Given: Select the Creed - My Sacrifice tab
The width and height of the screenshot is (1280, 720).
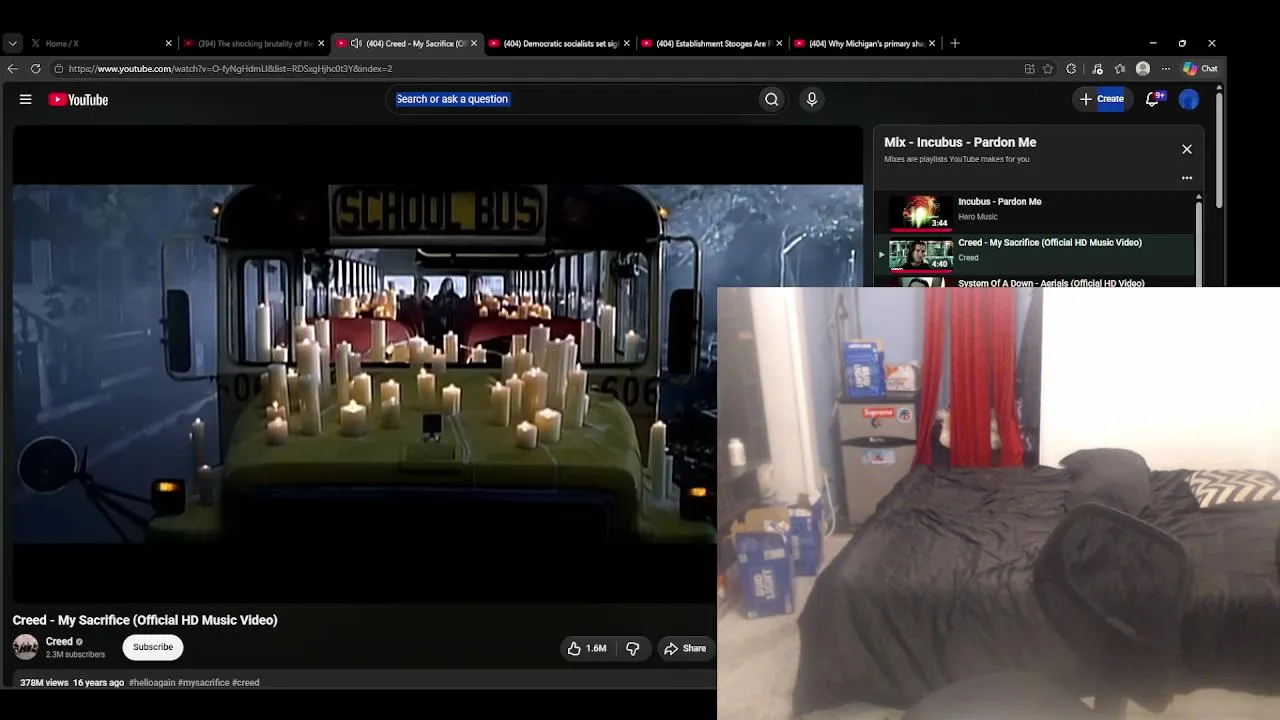Looking at the screenshot, I should (x=407, y=43).
